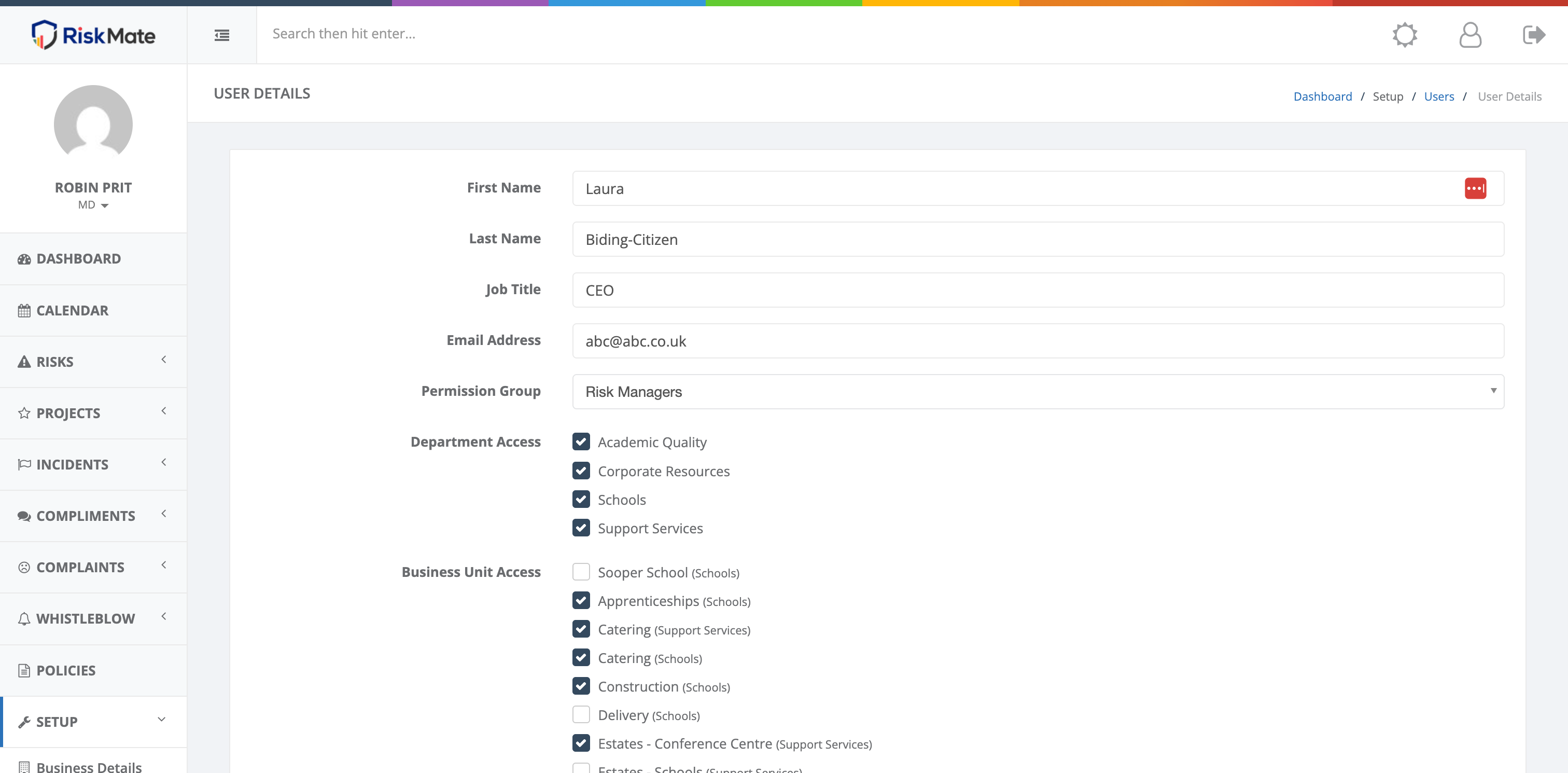Expand the Risks menu chevron

[164, 360]
